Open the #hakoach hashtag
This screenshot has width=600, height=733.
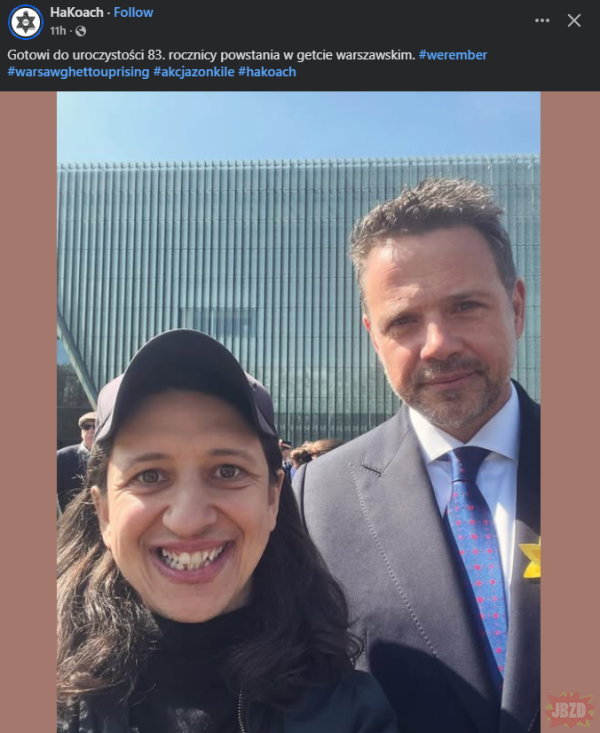pos(267,72)
